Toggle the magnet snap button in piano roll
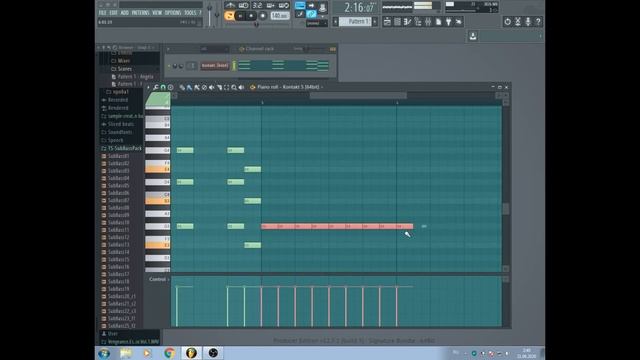640x360 pixels. pos(163,87)
